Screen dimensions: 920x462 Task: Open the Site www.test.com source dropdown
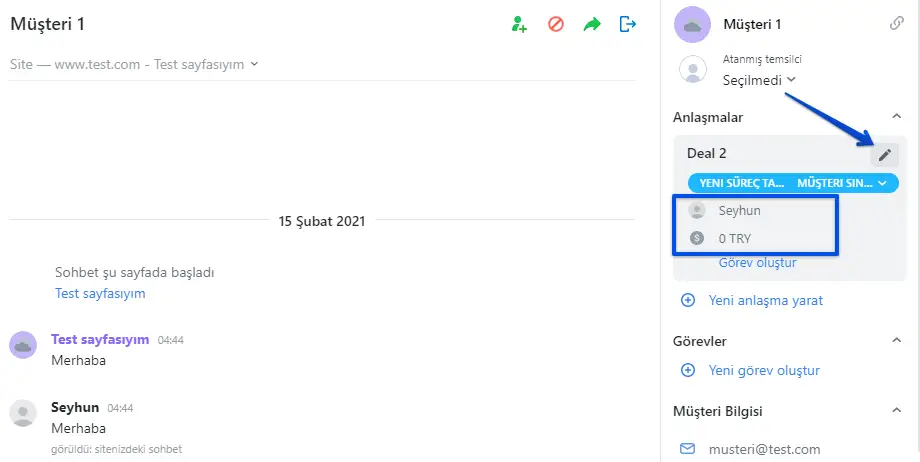coord(134,65)
